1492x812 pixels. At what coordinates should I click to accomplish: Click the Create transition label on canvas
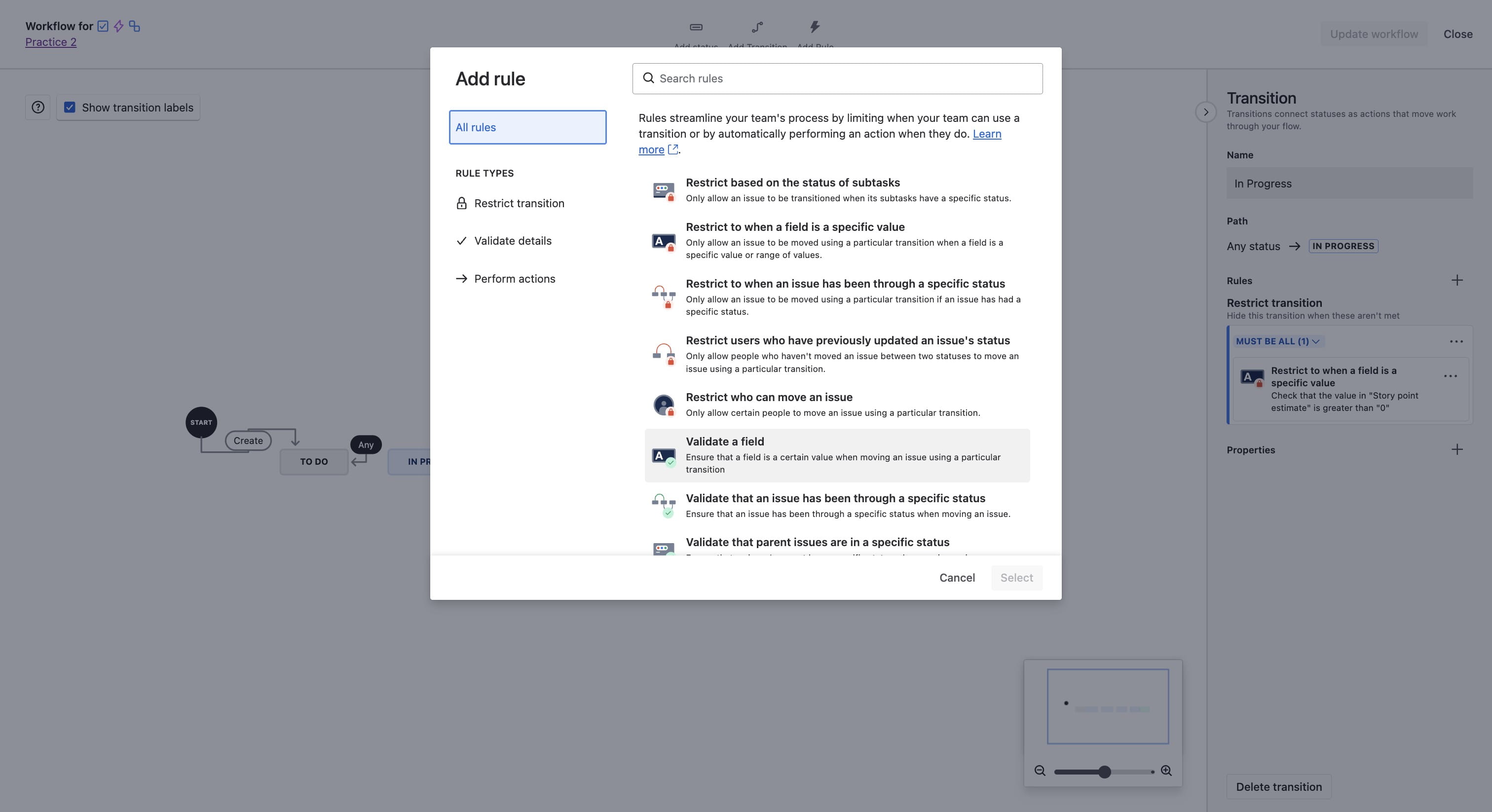point(248,441)
